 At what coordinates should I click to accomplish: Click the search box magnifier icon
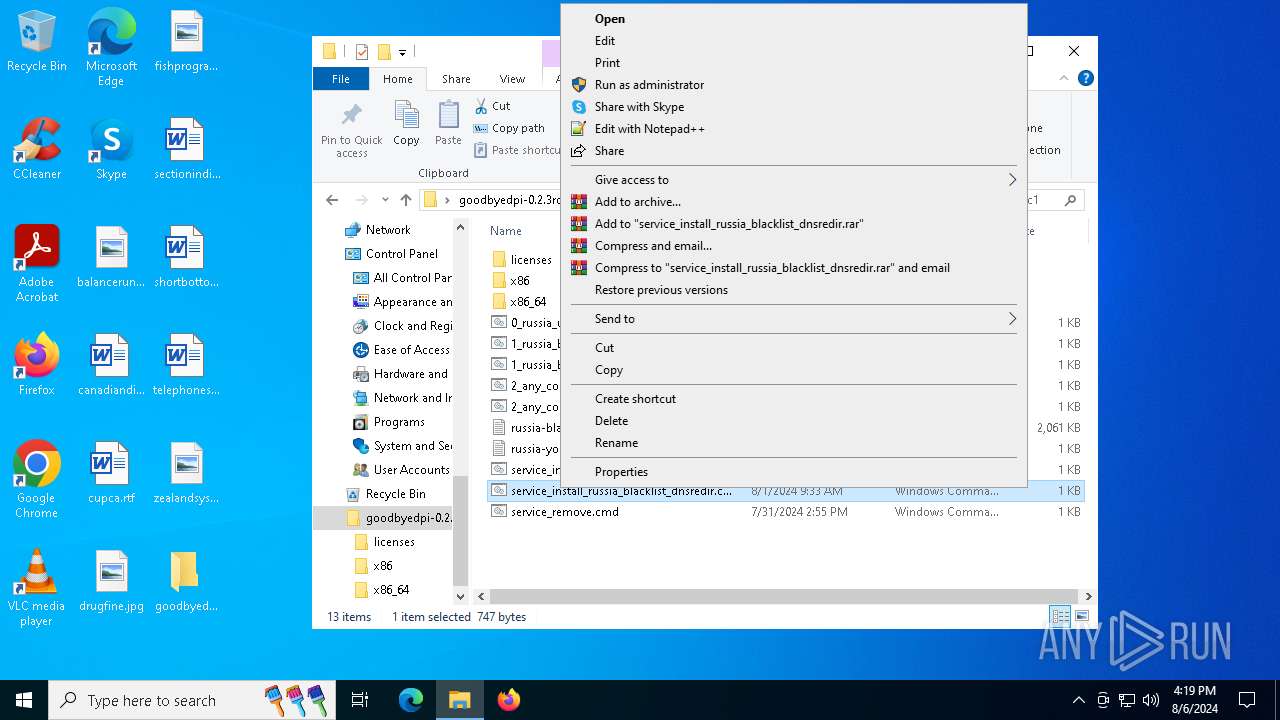point(1070,200)
